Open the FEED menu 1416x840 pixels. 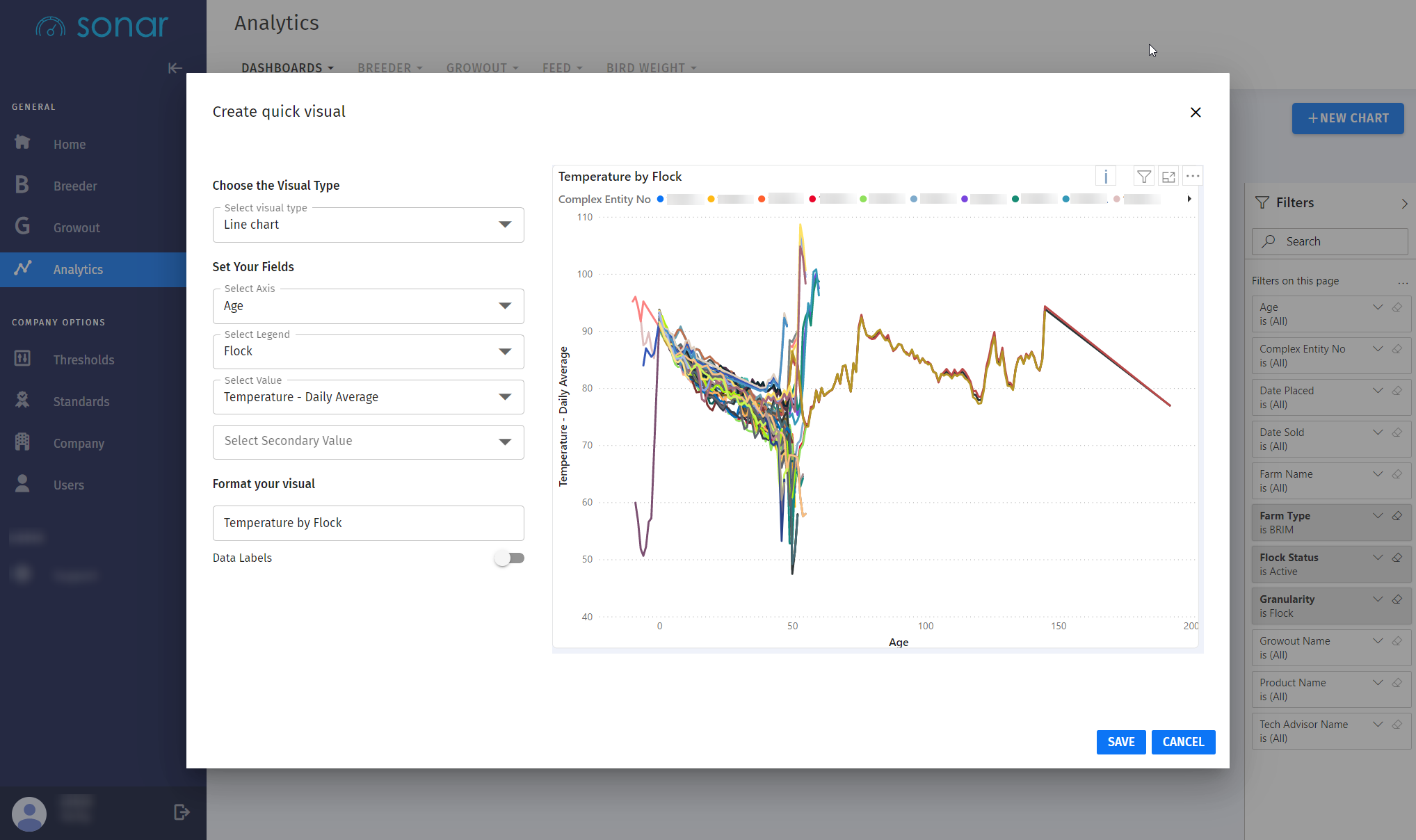(x=562, y=67)
